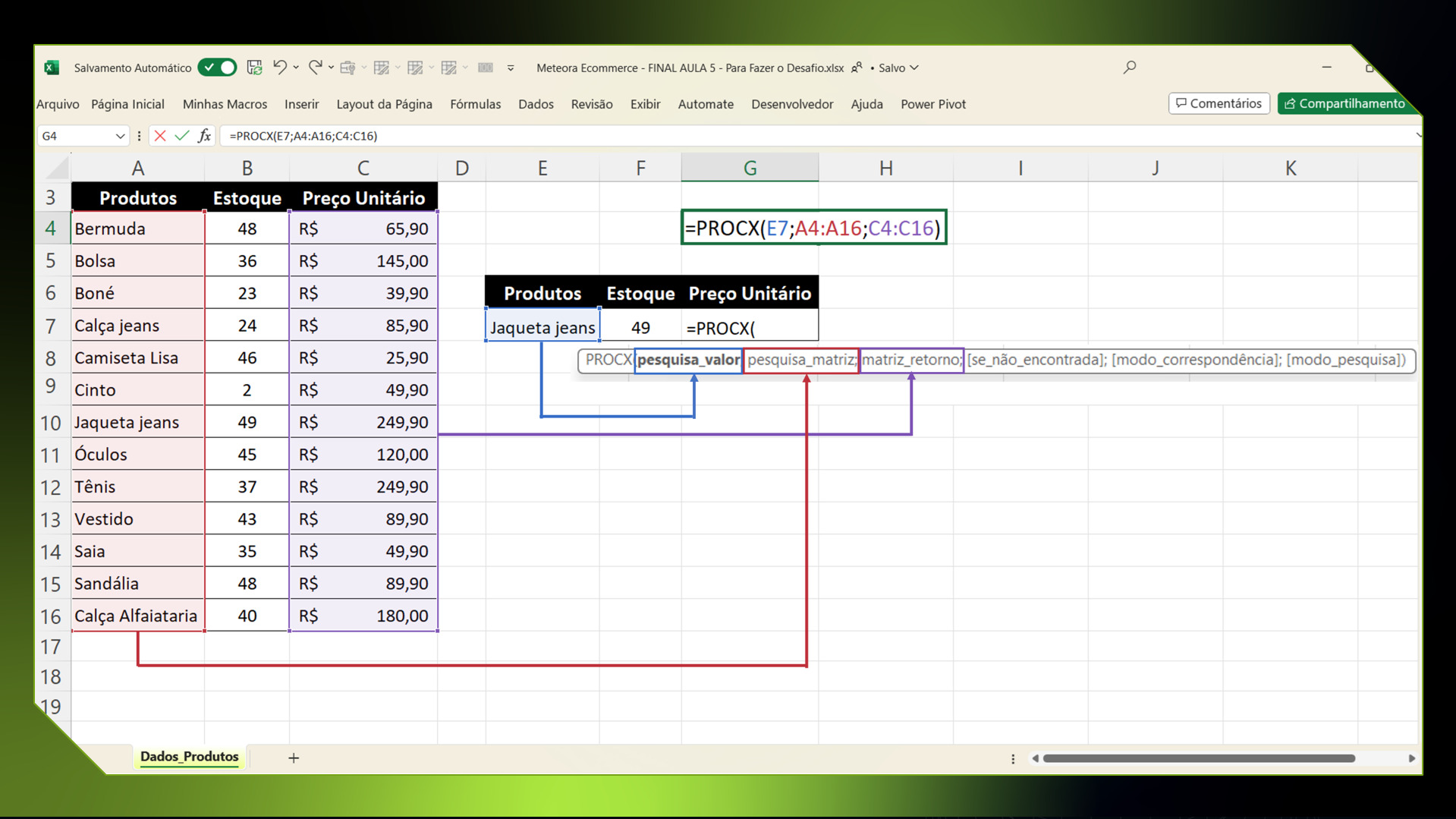Click the Calça Alfaiataria cell

coord(137,616)
